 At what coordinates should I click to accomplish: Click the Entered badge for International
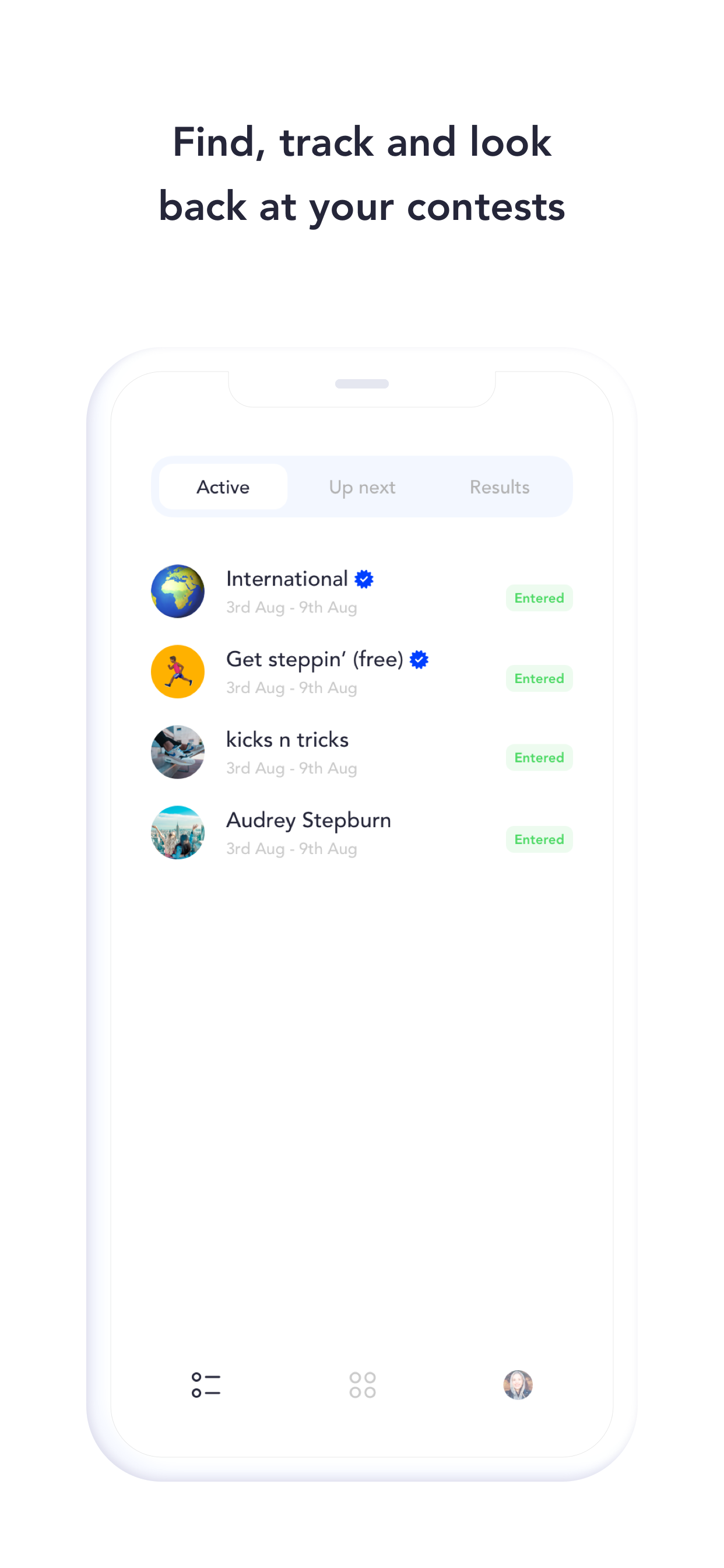pos(539,598)
